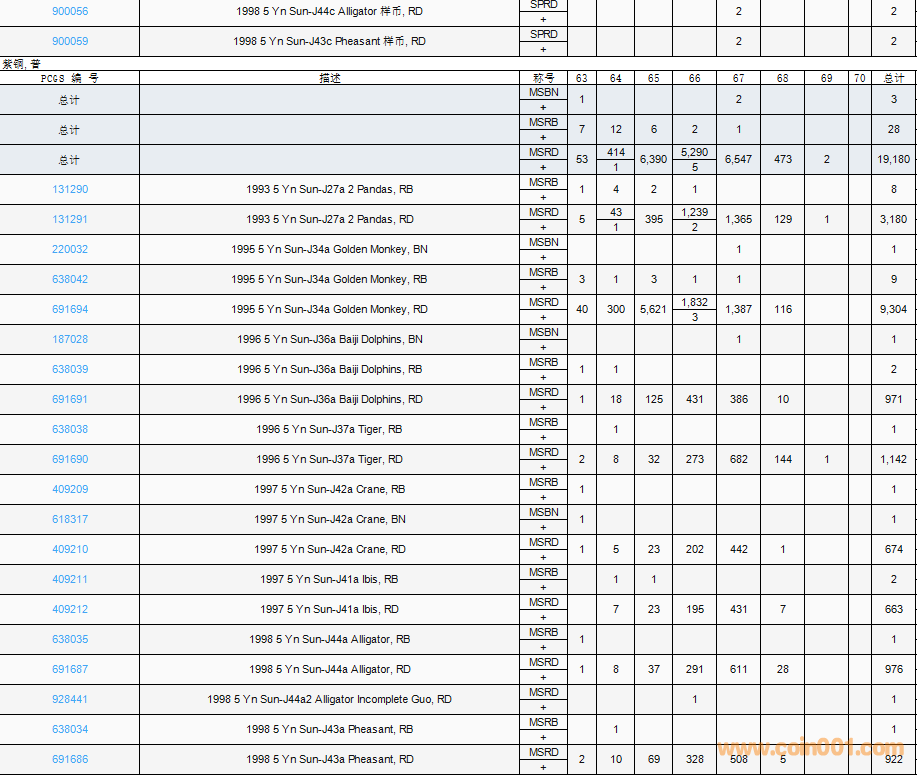Open PCGS number 691690 Tiger RD
Viewport: 917px width, 775px height.
(70, 459)
